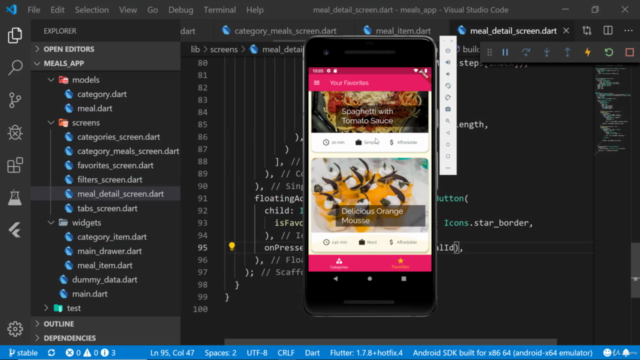Open main_drawer.dart in explorer
Screen dimensions: 640x360
[x=109, y=251]
